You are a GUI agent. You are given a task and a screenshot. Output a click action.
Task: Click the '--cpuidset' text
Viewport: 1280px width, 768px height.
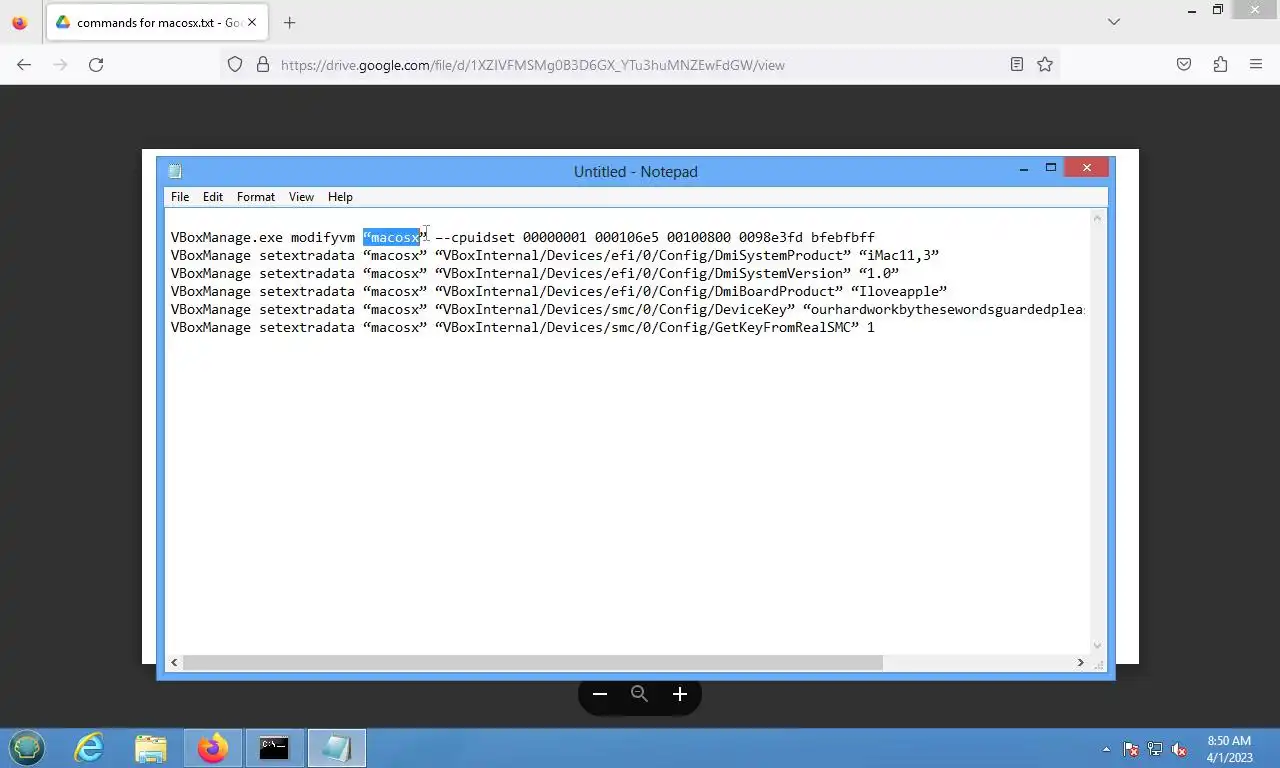(x=475, y=237)
